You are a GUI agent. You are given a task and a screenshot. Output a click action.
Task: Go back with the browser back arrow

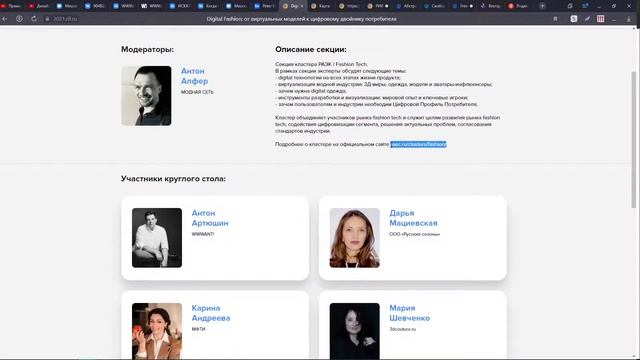[x=4, y=19]
